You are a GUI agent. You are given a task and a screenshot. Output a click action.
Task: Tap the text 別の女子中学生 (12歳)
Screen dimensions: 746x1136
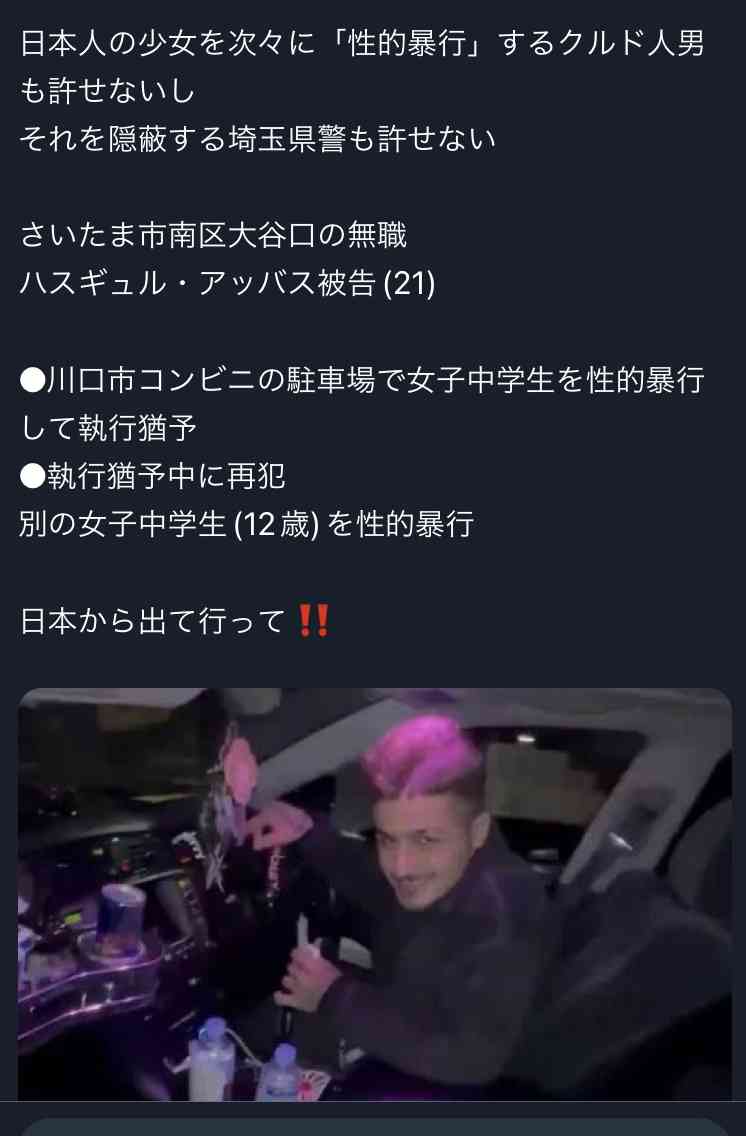pos(169,524)
